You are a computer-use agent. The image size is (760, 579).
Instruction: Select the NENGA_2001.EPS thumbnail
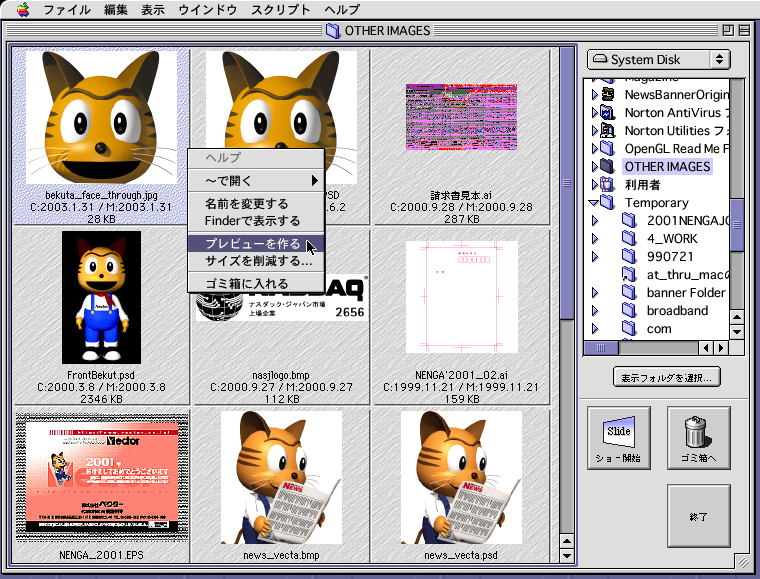[x=102, y=477]
